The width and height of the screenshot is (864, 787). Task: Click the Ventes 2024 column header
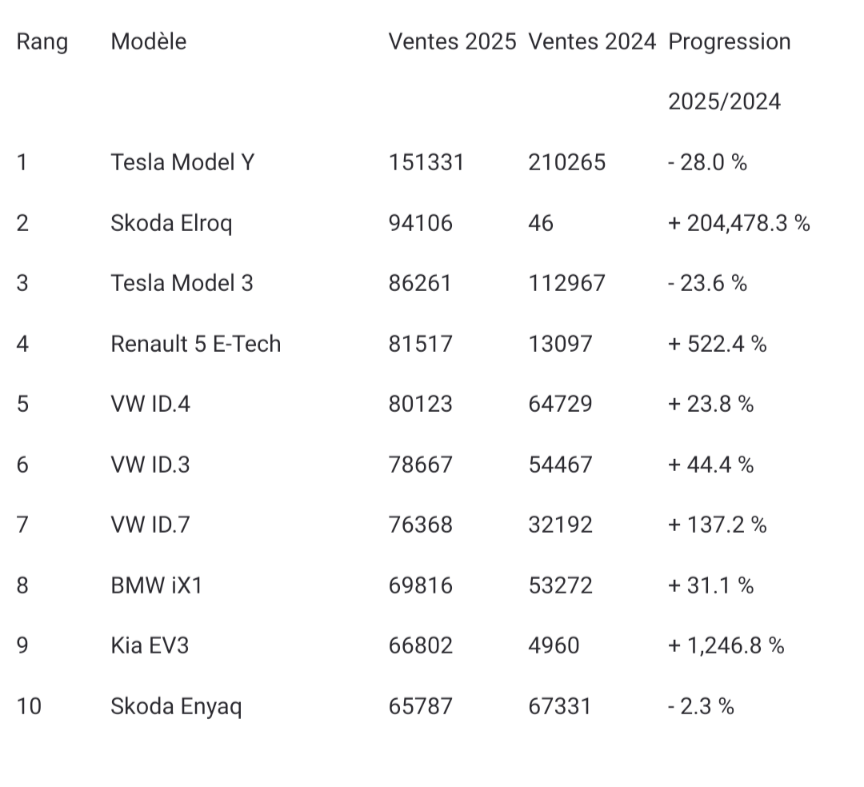[592, 42]
